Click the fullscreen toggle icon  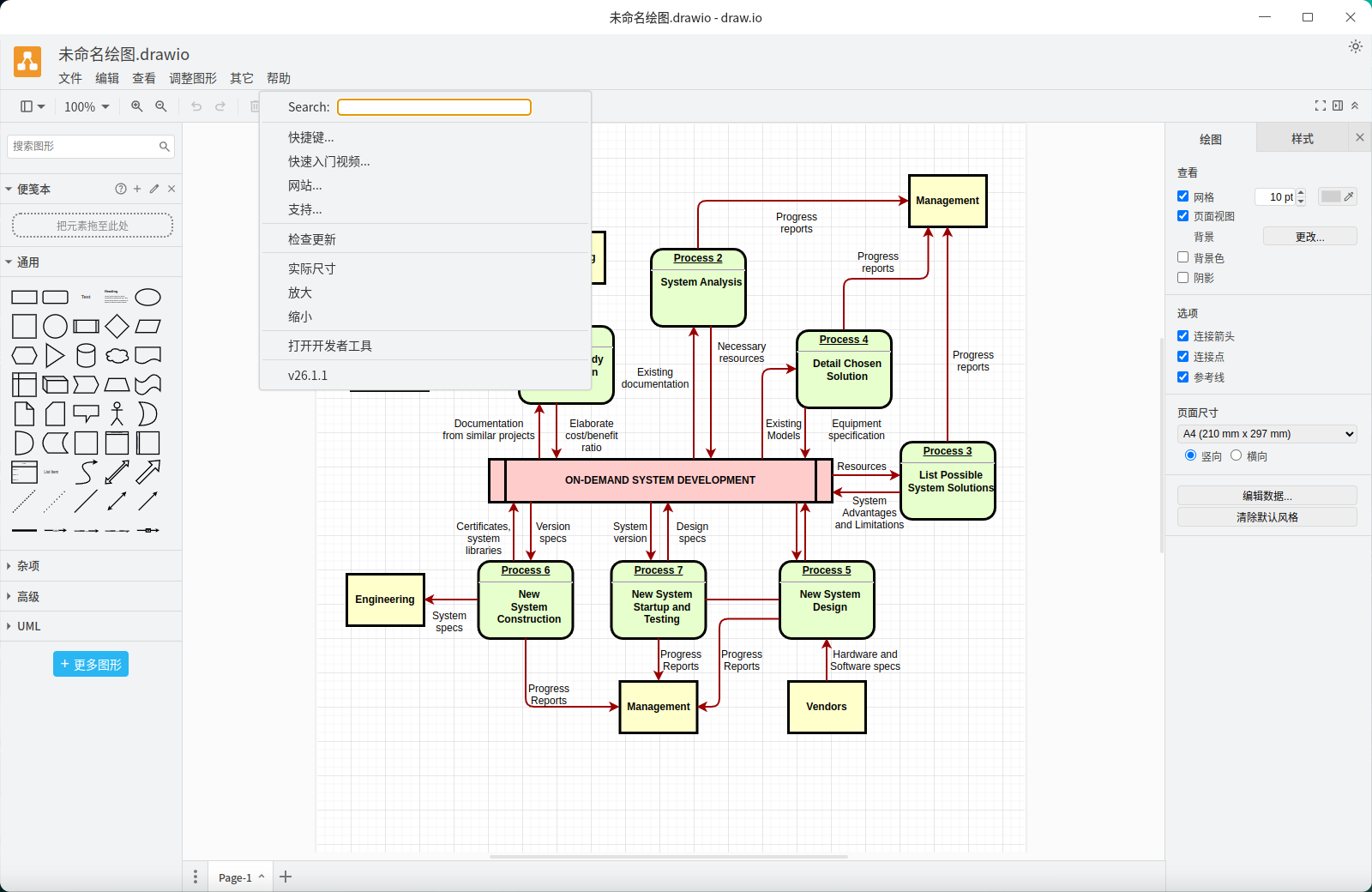pos(1321,105)
